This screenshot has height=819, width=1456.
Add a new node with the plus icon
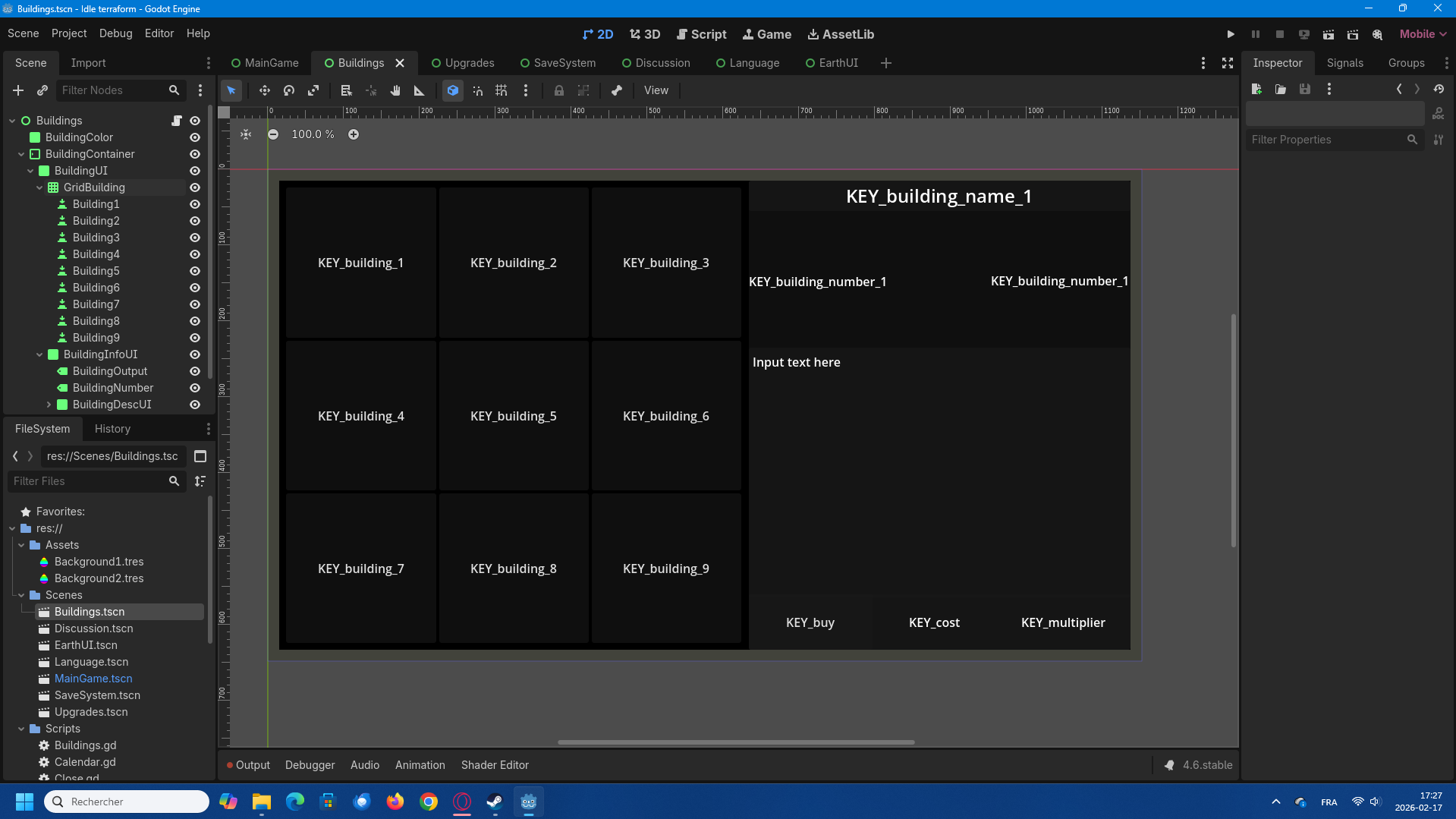click(x=18, y=90)
